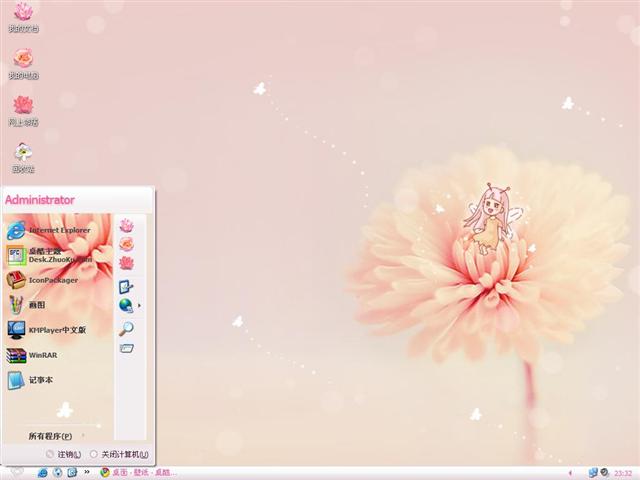Open 记事本 (Notepad) from the Start menu
The height and width of the screenshot is (480, 640).
point(30,380)
